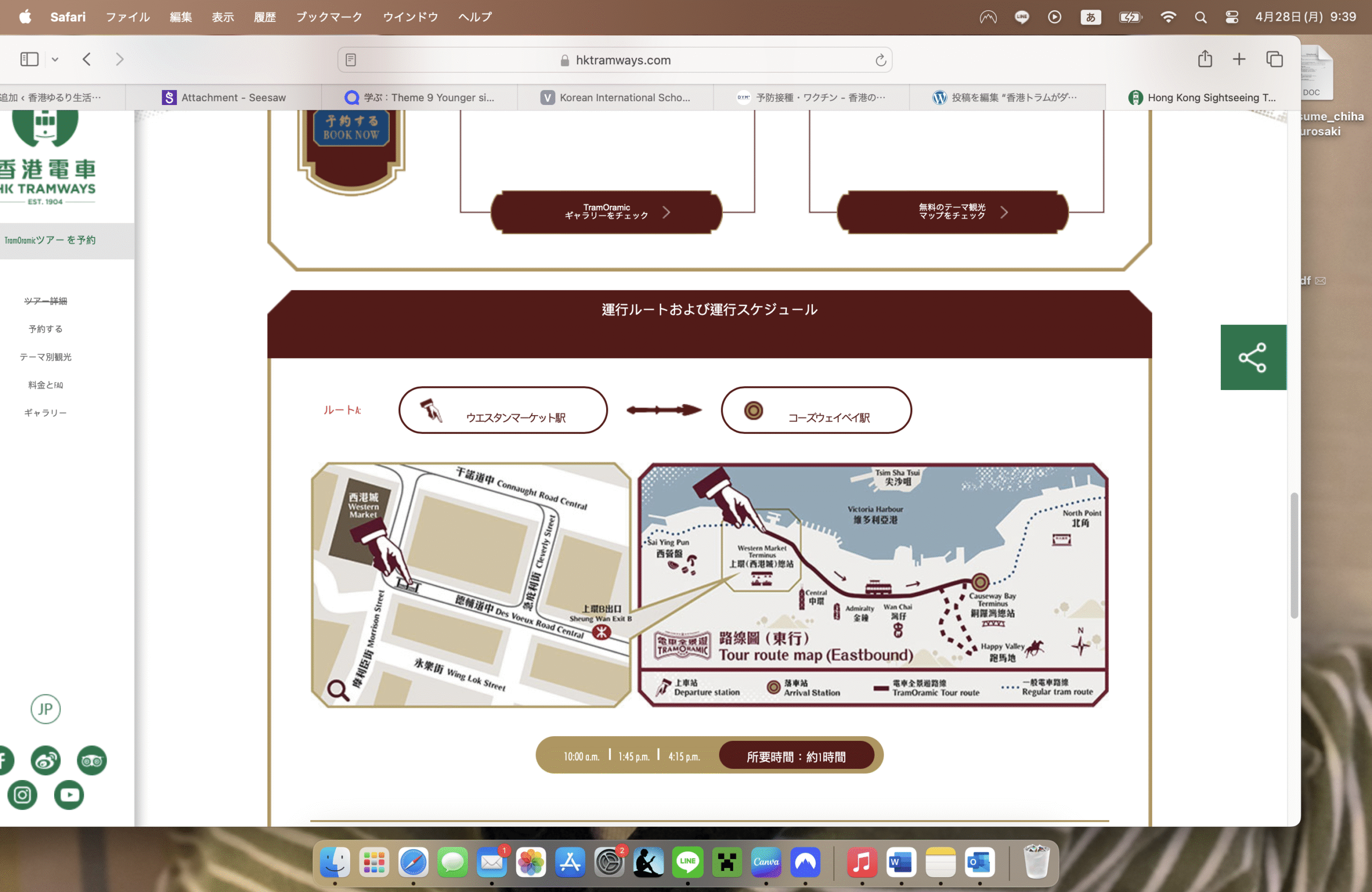Open Photos from the Dock

coord(531,863)
